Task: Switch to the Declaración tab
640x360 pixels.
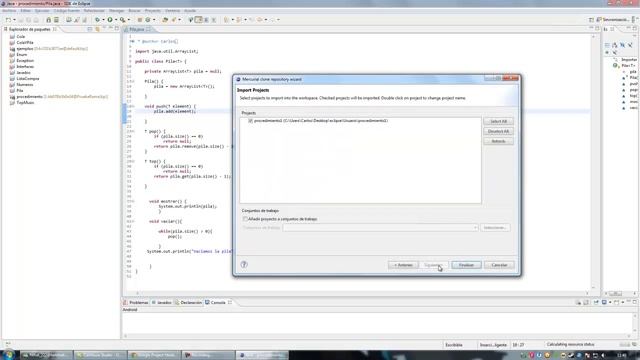Action: coord(188,302)
